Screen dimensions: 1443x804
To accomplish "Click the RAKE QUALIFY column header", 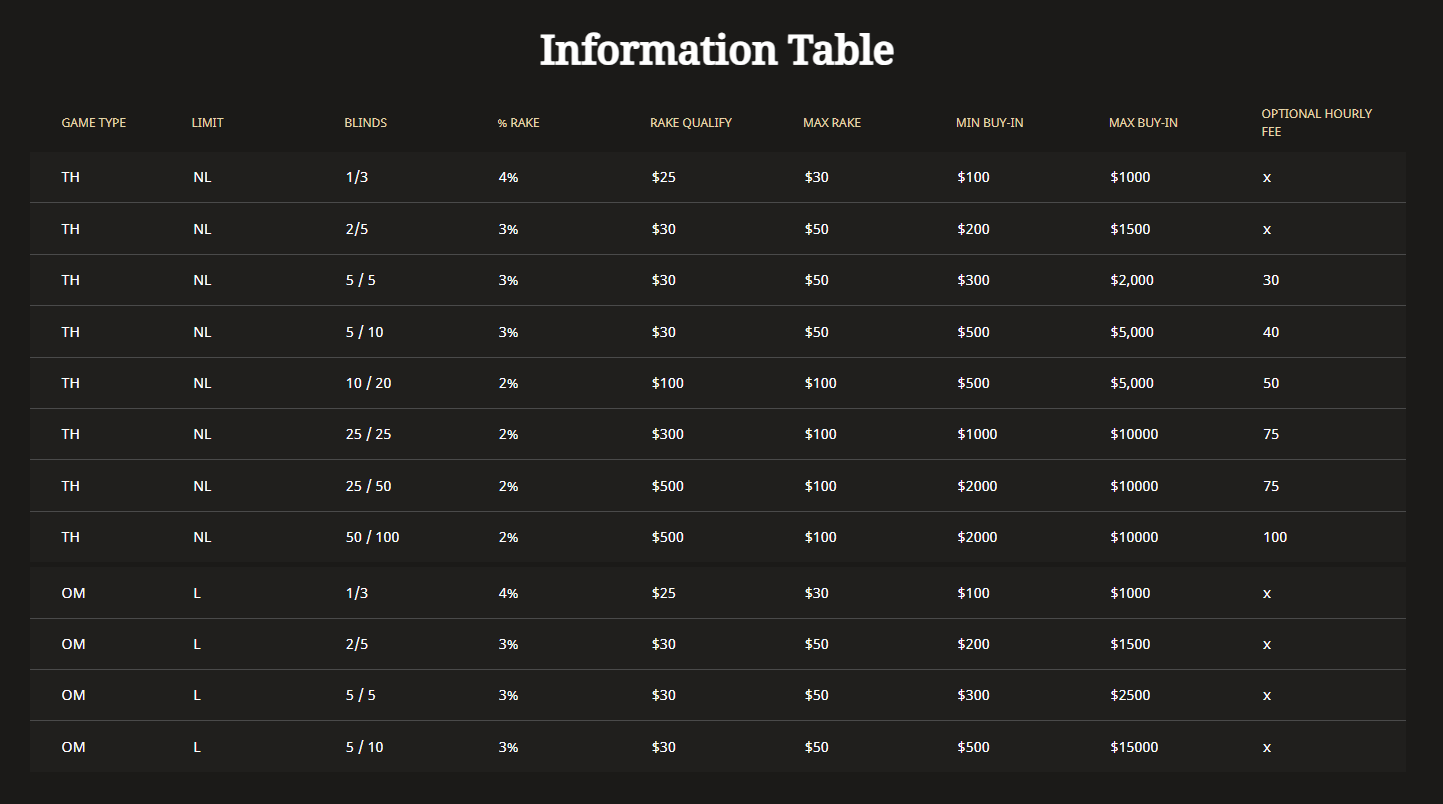I will 690,123.
